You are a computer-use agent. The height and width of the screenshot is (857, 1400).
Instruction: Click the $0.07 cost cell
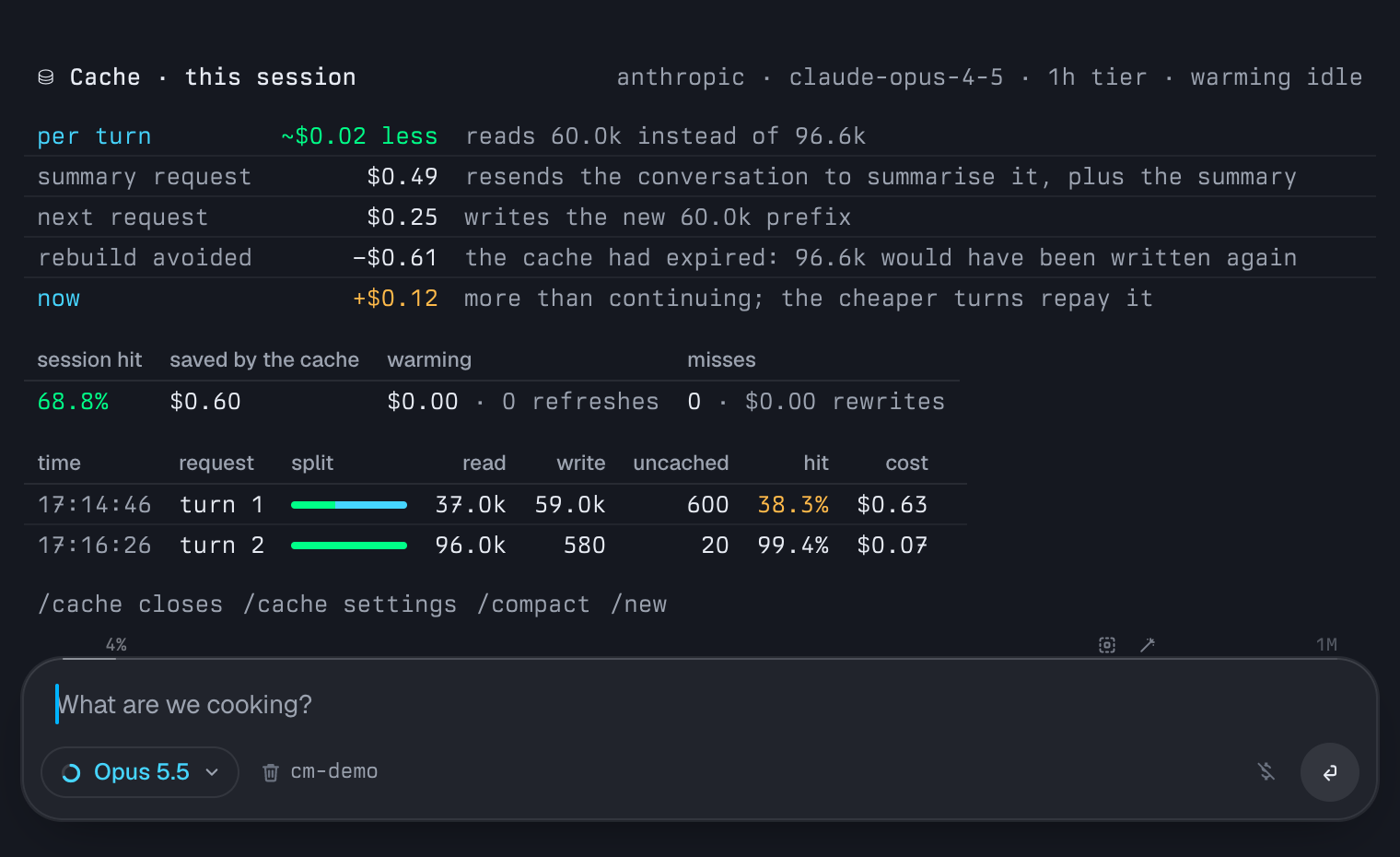[892, 546]
